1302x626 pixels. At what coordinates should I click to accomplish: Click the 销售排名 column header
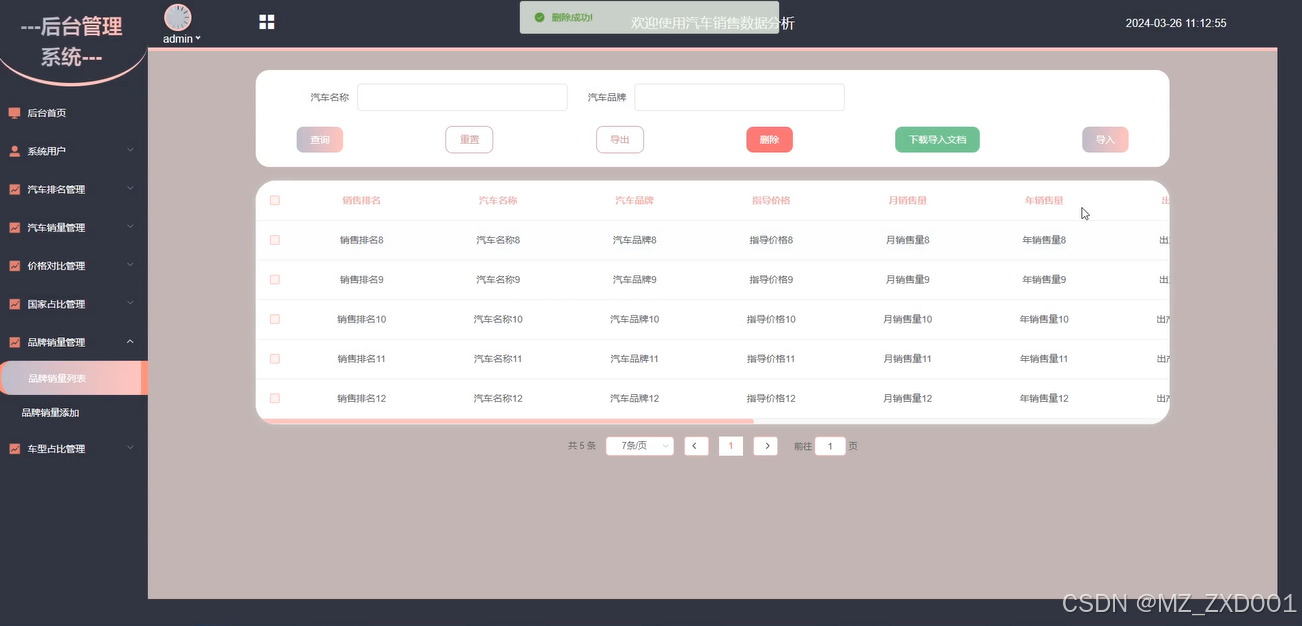click(361, 200)
